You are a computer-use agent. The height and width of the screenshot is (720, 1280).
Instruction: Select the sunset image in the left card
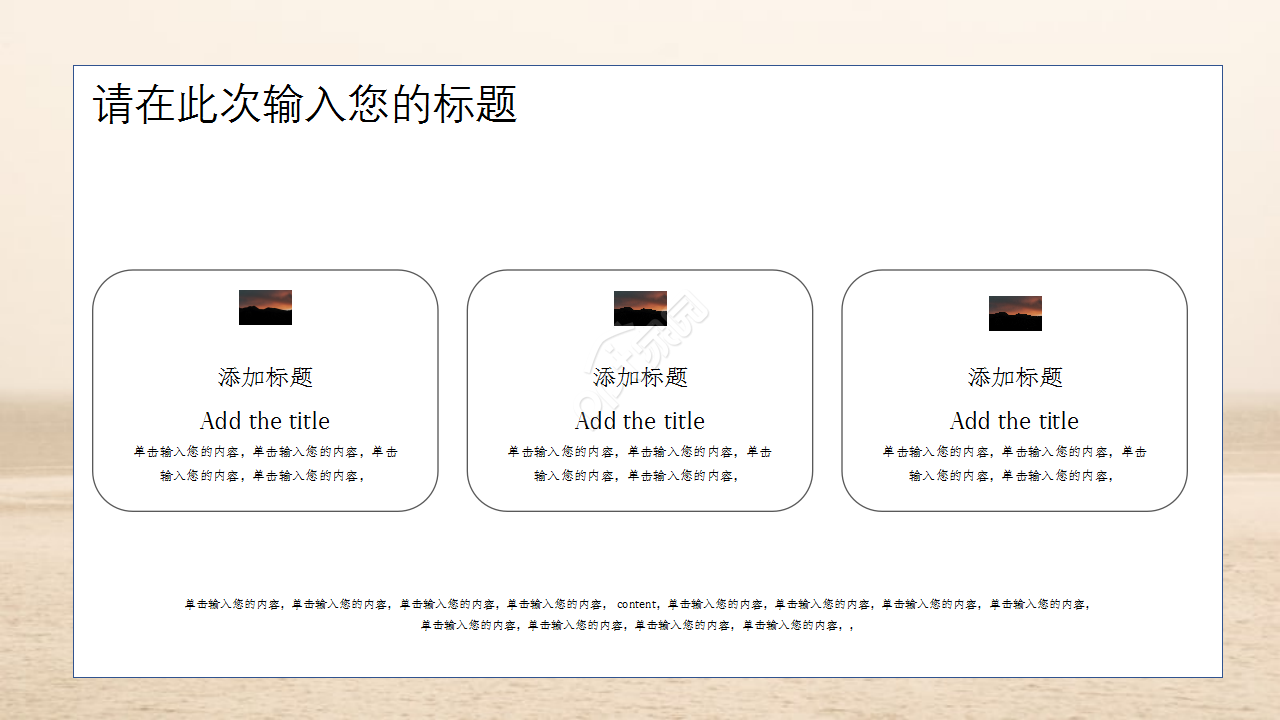click(264, 307)
